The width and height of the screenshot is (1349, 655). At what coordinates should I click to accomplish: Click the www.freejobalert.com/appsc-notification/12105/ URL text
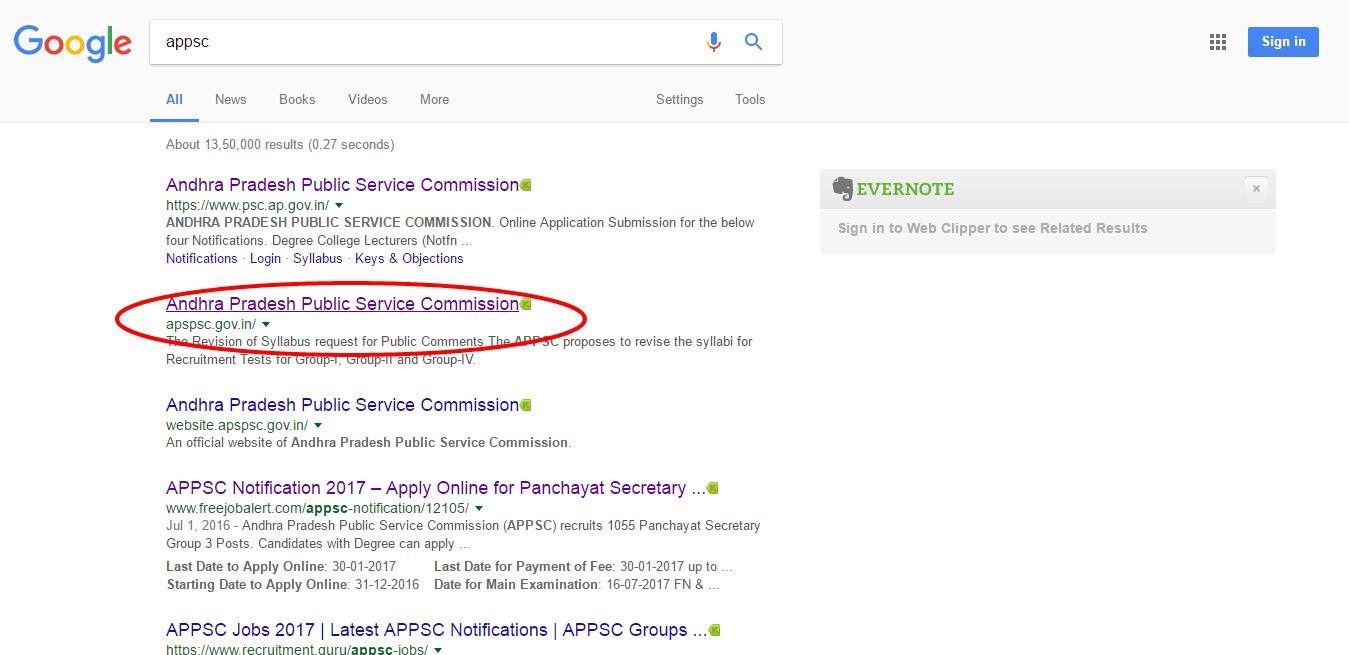click(317, 508)
